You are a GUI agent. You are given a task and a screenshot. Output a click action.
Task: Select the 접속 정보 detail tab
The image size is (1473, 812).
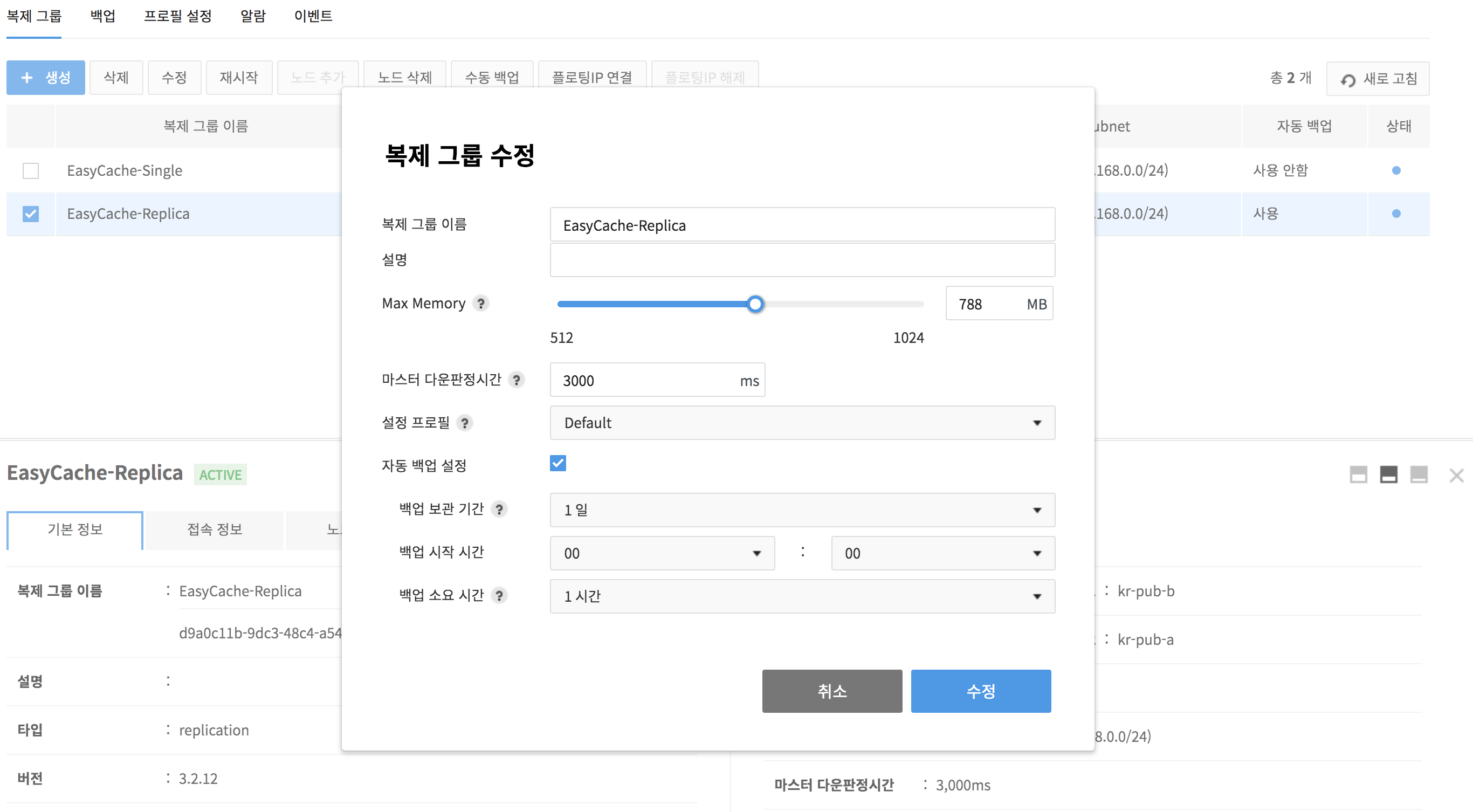click(215, 529)
